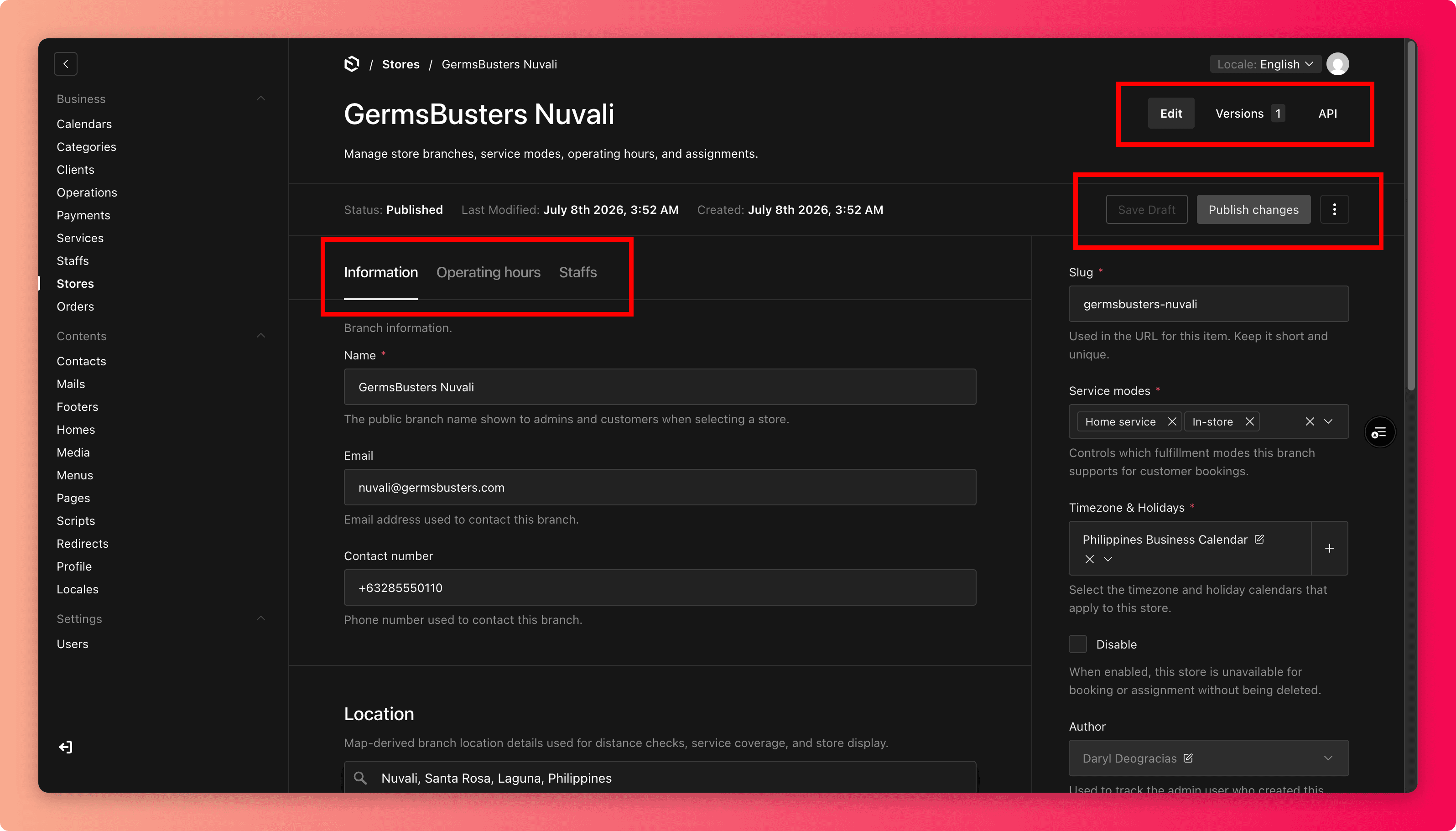
Task: Open Profile in the sidebar
Action: pyautogui.click(x=73, y=567)
